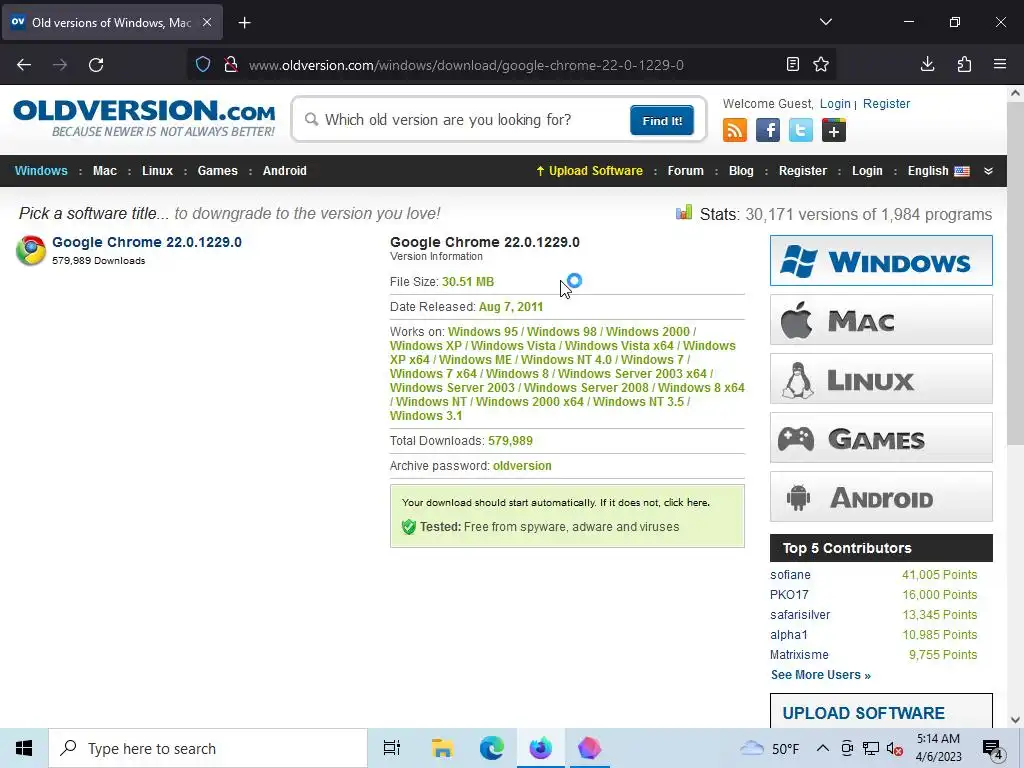1024x768 pixels.
Task: Click the OldVersion.com site logo
Action: [x=144, y=118]
